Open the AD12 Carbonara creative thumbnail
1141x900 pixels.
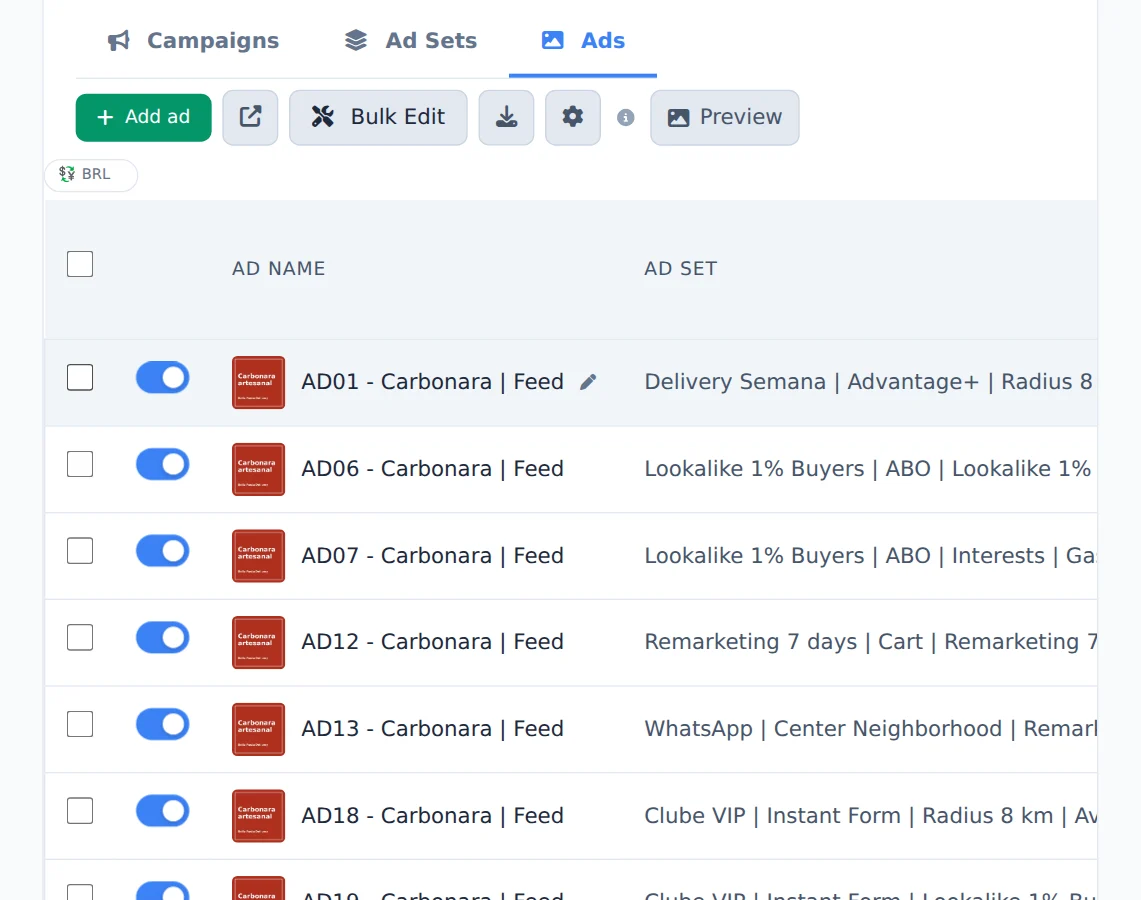(258, 642)
